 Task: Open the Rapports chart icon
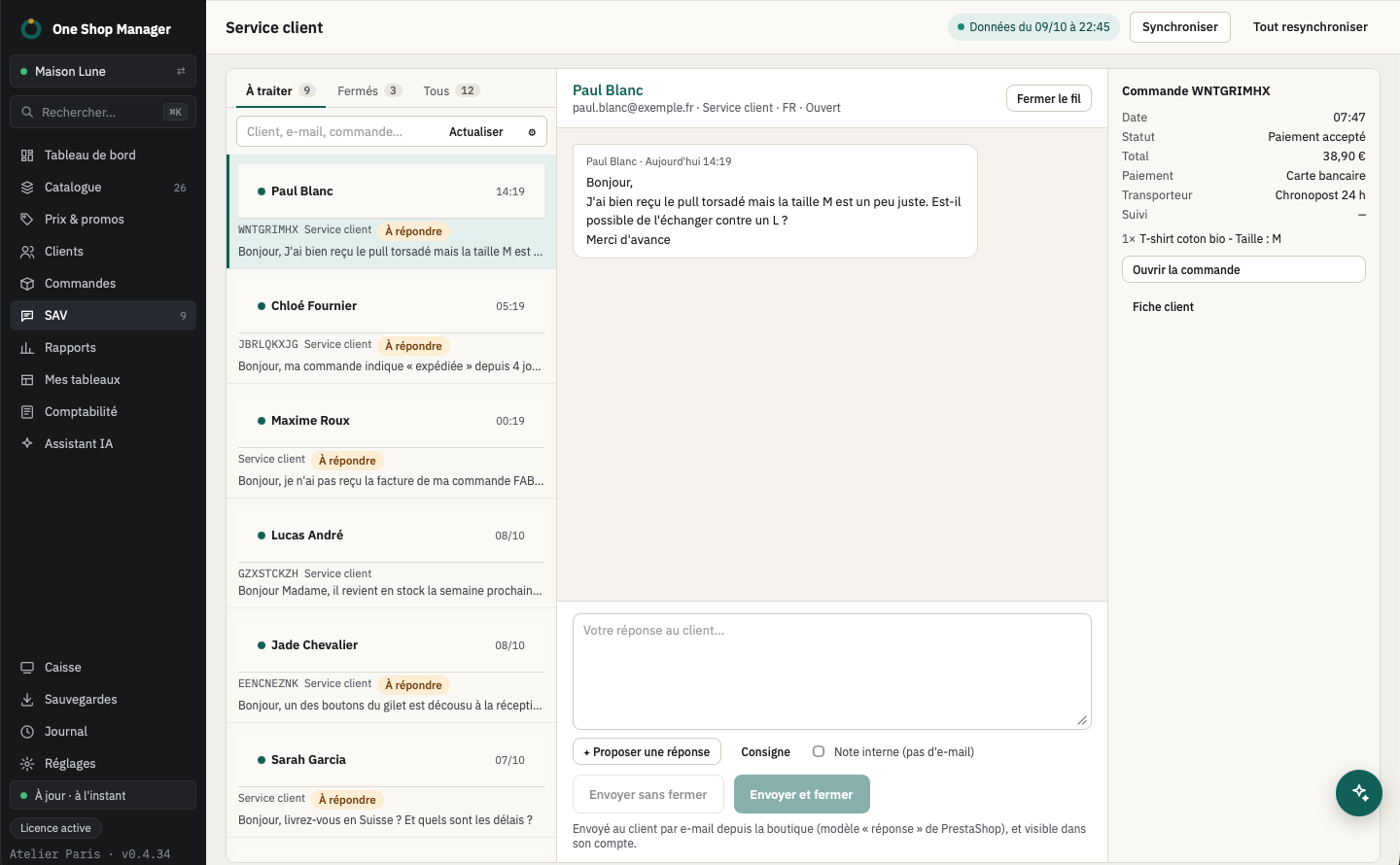(27, 348)
